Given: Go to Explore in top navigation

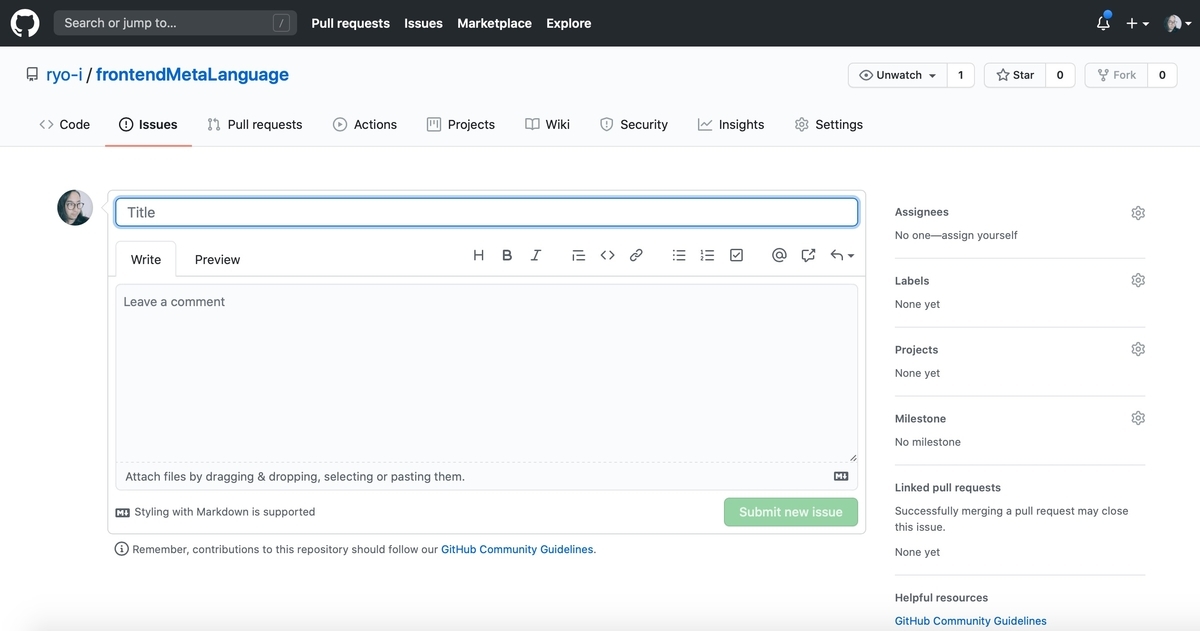Looking at the screenshot, I should tap(568, 23).
